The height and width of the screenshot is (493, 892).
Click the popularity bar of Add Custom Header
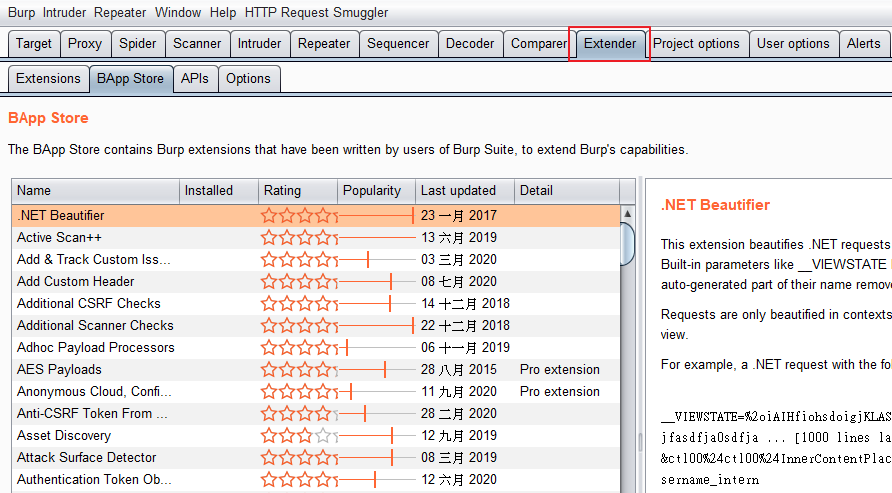(x=377, y=281)
